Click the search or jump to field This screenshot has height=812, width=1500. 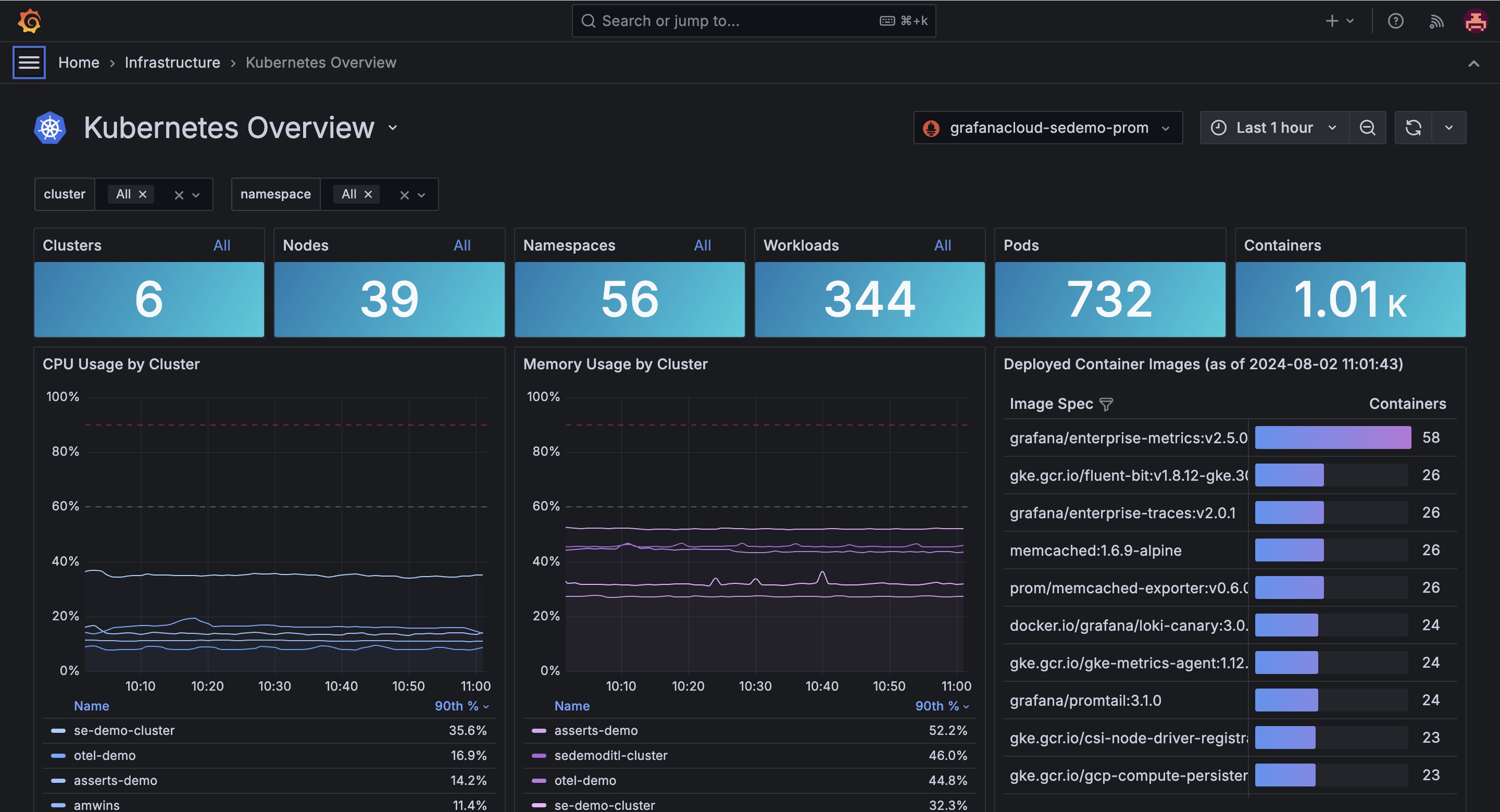point(754,20)
